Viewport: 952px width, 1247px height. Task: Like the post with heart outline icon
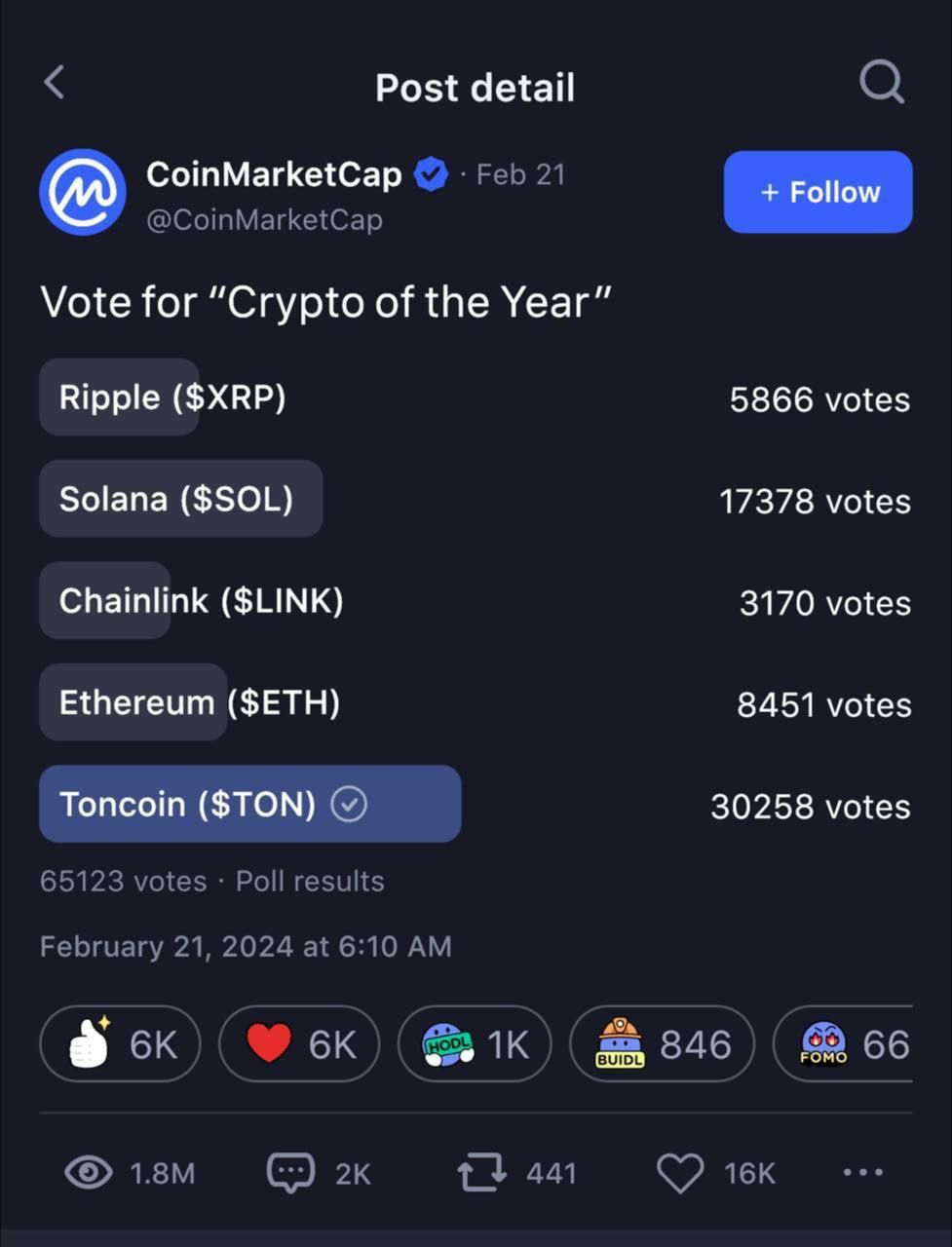[x=680, y=1173]
